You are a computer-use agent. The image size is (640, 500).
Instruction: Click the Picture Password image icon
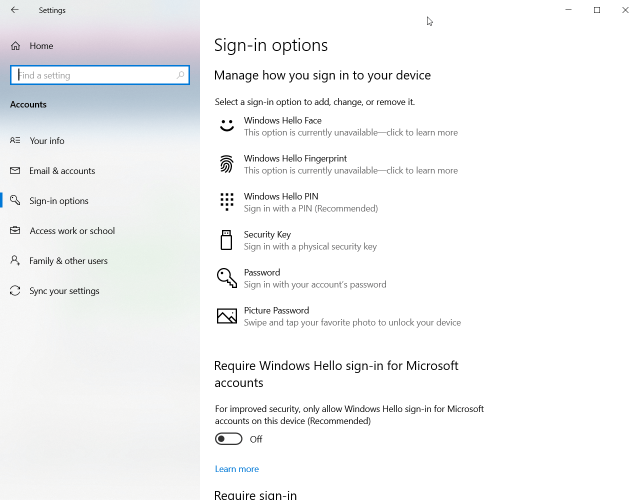(x=227, y=316)
